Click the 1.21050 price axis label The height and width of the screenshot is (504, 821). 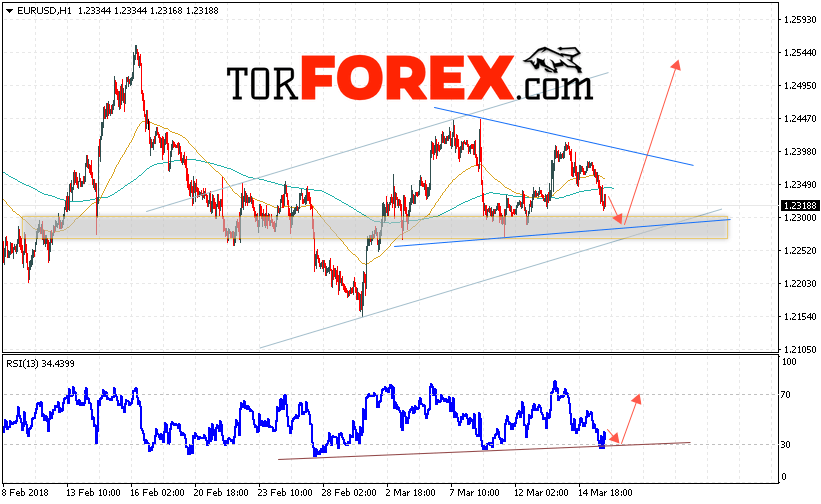click(800, 350)
